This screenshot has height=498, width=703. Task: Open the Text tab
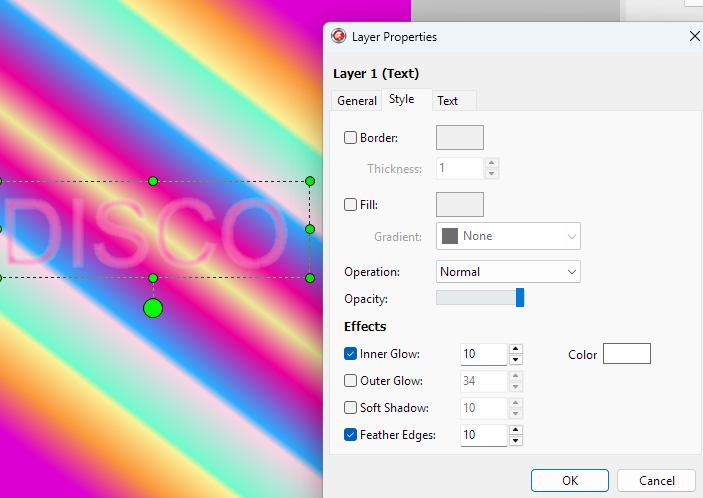pos(448,101)
